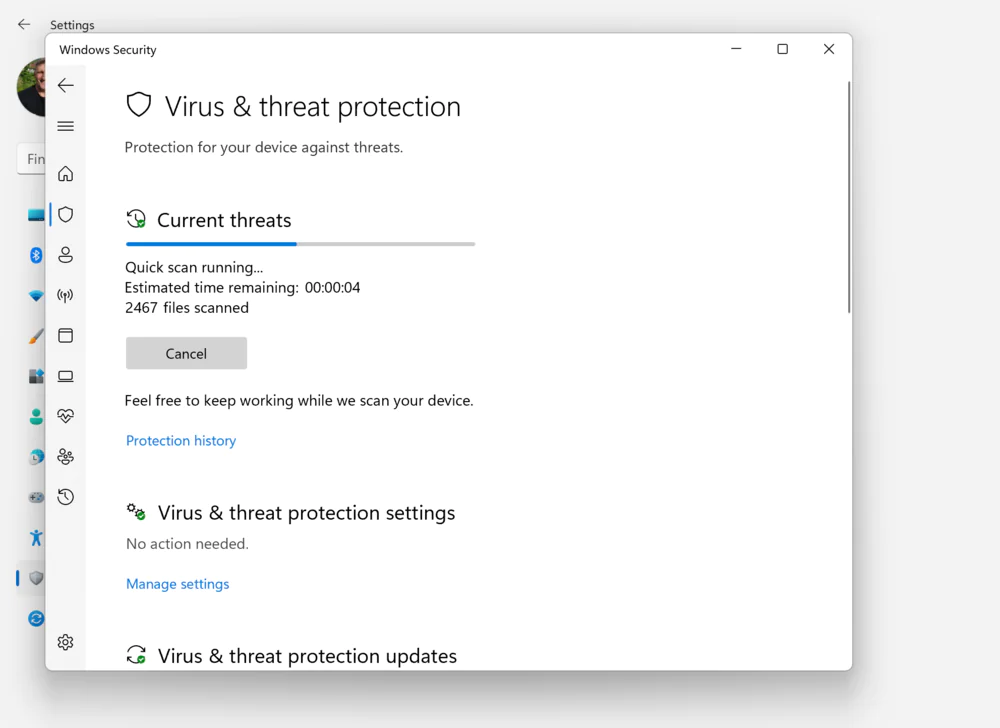This screenshot has width=1000, height=728.
Task: Click the Protection history clock icon in sidebar
Action: pyautogui.click(x=66, y=497)
